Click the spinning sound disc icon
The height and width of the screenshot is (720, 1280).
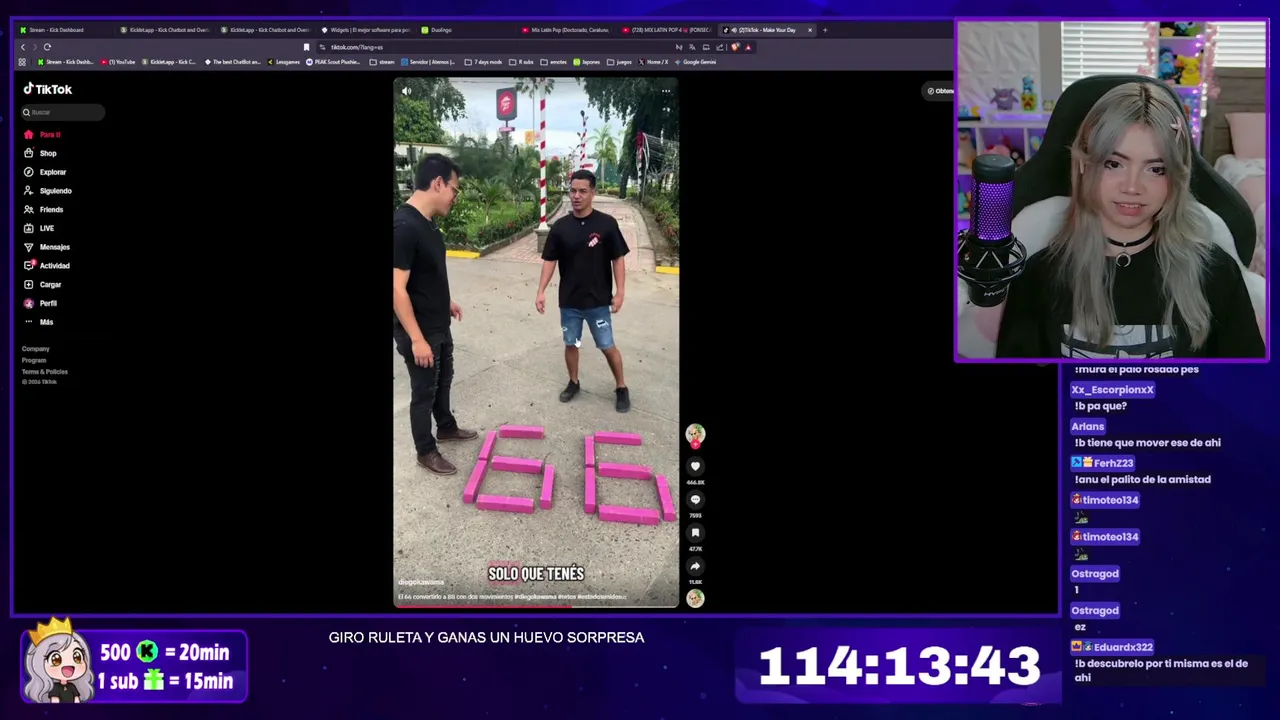(695, 598)
